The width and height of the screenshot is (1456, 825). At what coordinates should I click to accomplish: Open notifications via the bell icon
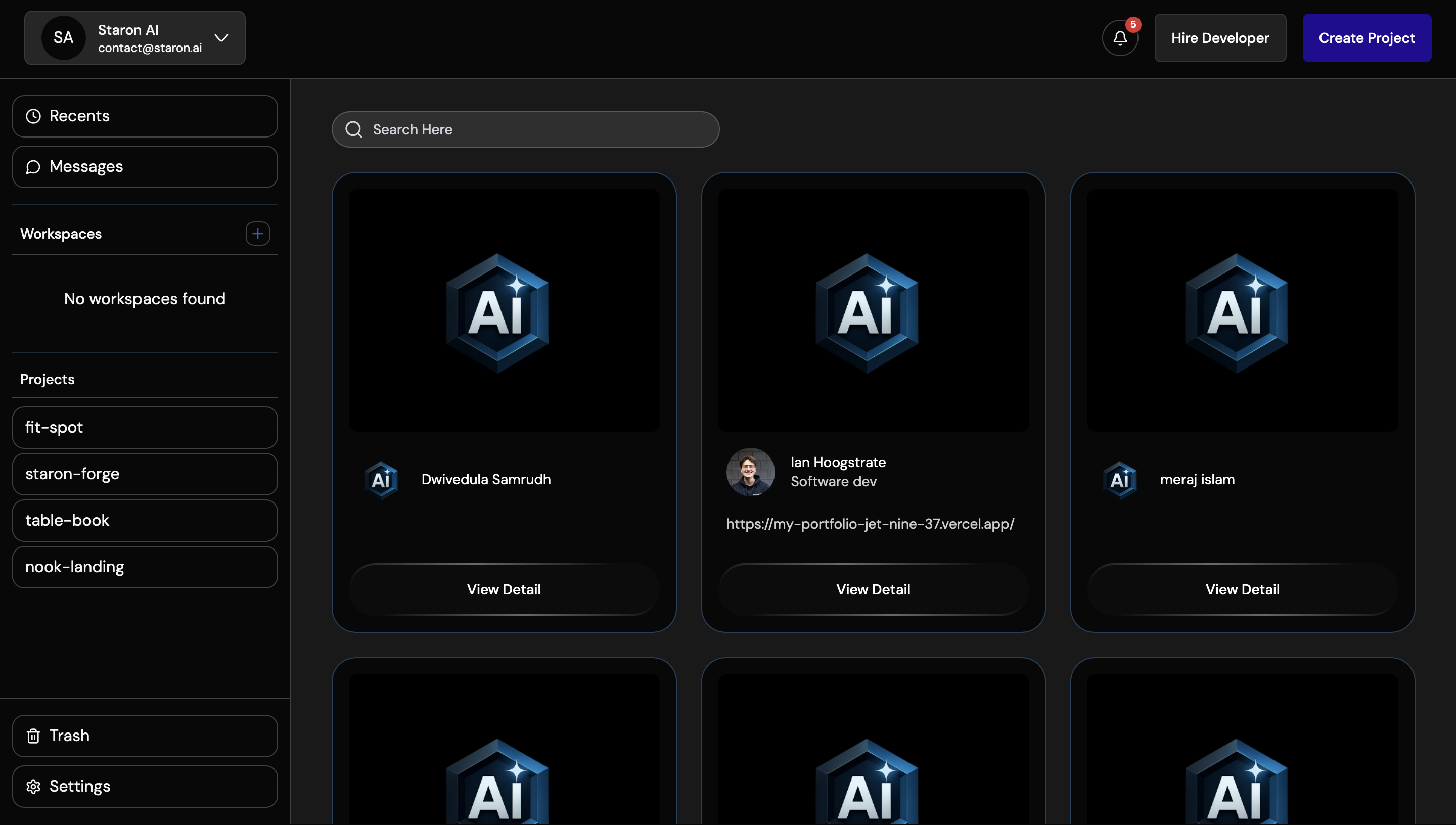[x=1119, y=37]
